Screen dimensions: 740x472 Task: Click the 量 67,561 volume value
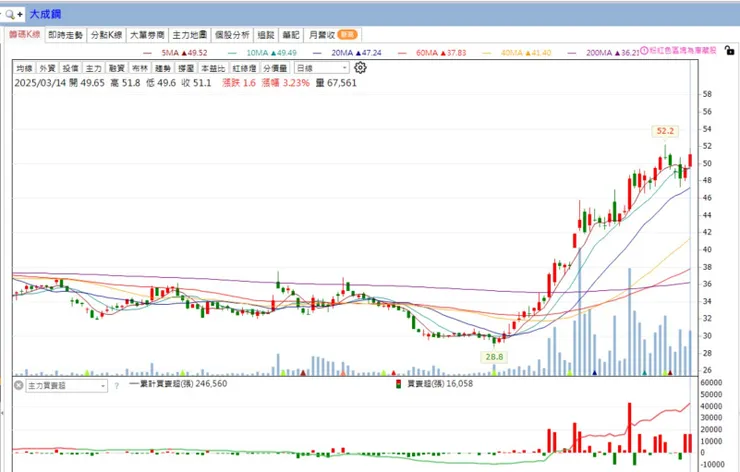click(336, 83)
